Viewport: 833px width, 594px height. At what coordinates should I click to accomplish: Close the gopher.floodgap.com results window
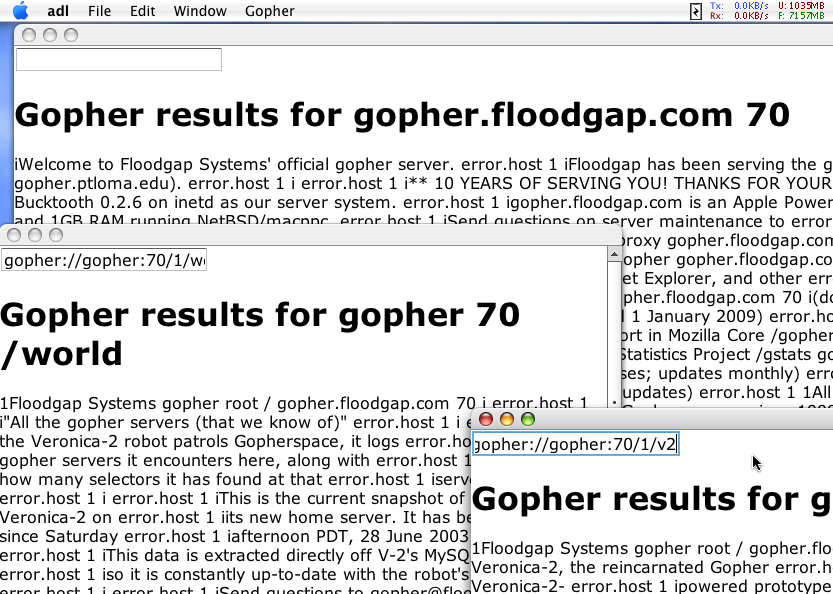click(28, 35)
